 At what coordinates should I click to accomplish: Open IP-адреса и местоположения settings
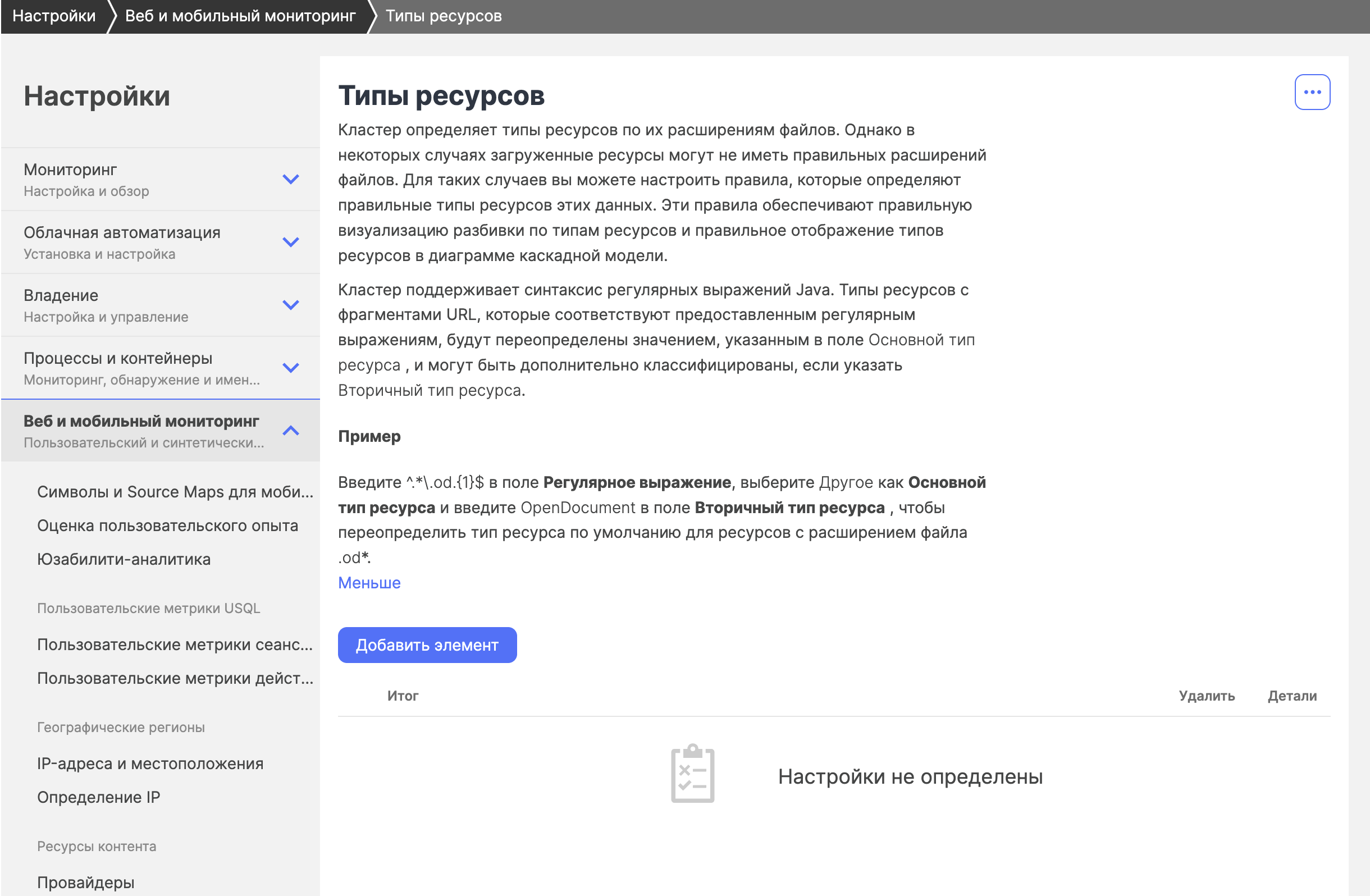tap(150, 763)
